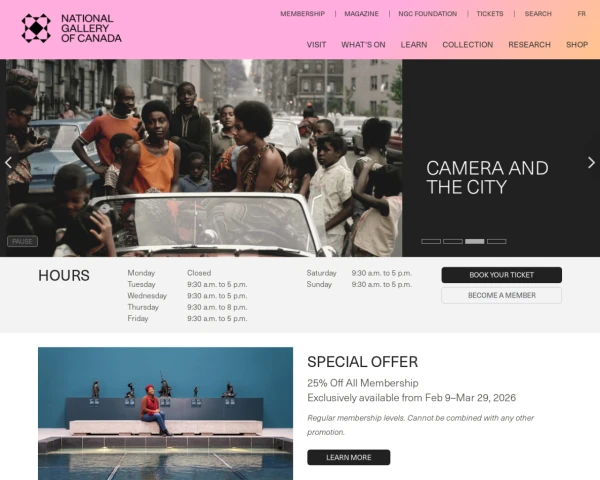This screenshot has height=480, width=600.
Task: Select the fourth carousel slide indicator
Action: coord(496,242)
